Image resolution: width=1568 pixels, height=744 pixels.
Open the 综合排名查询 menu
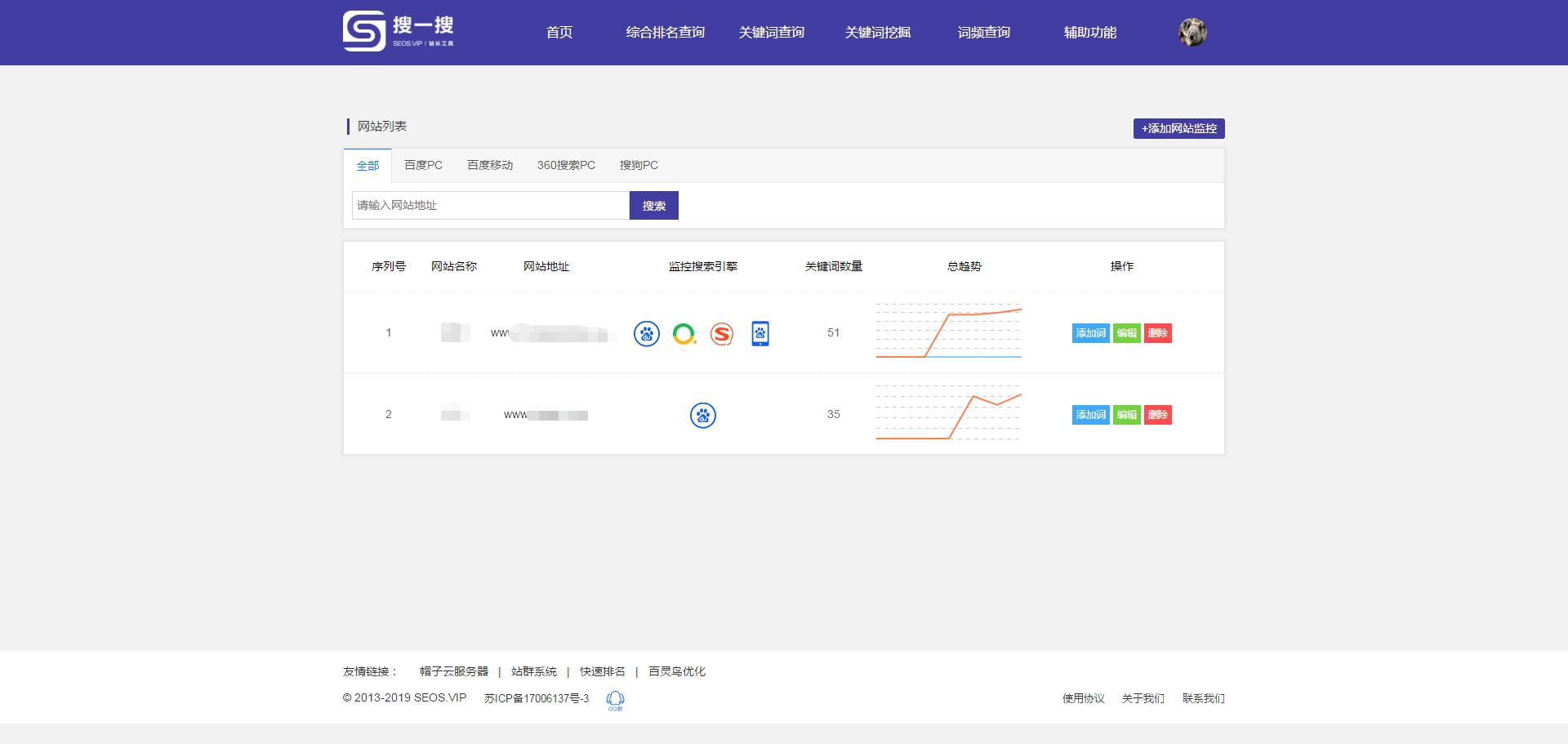(666, 32)
